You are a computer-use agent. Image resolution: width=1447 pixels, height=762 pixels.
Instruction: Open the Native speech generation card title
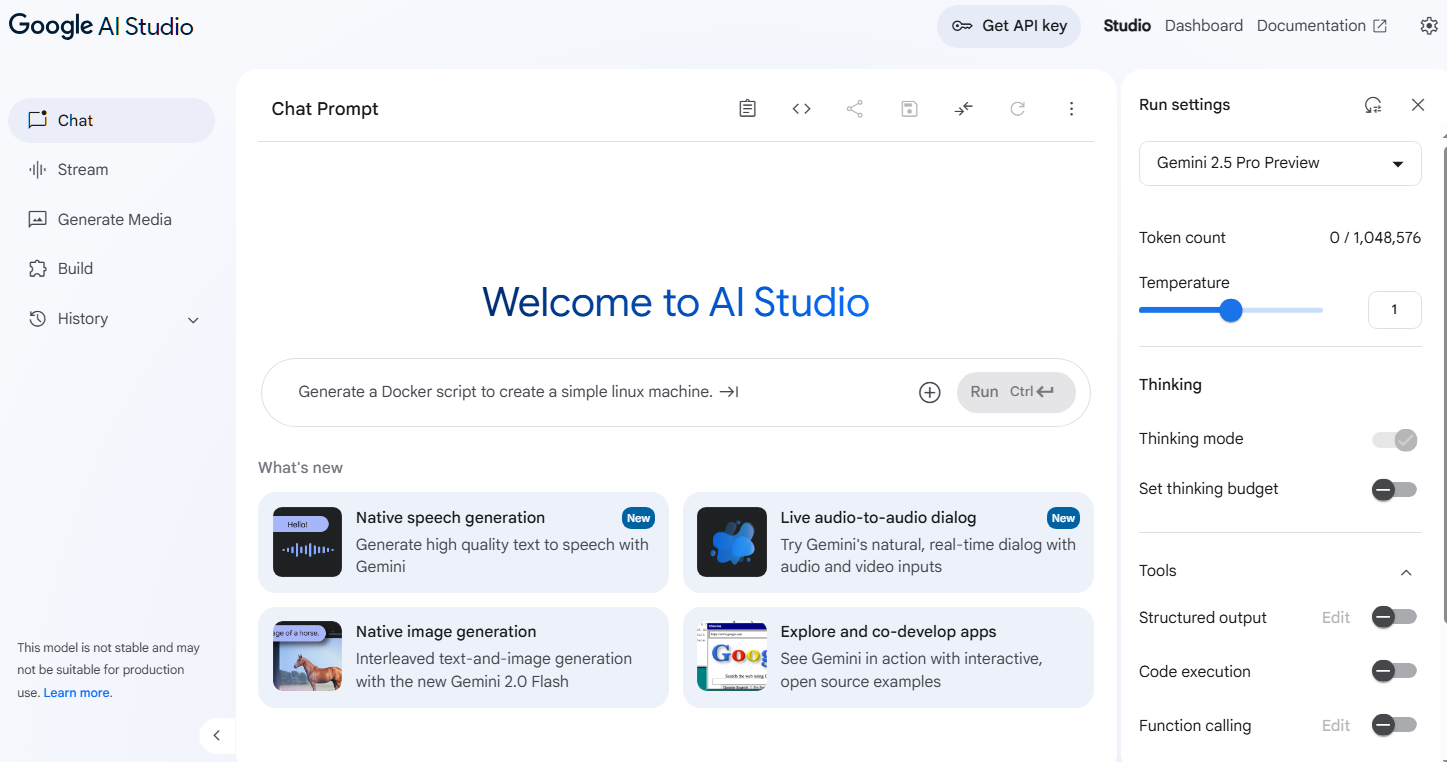pyautogui.click(x=450, y=518)
